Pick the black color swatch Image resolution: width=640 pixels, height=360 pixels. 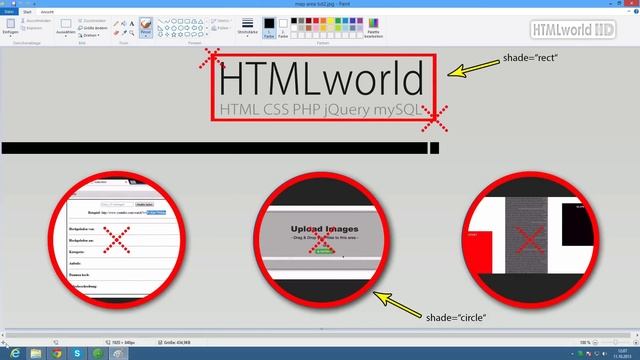coord(294,21)
